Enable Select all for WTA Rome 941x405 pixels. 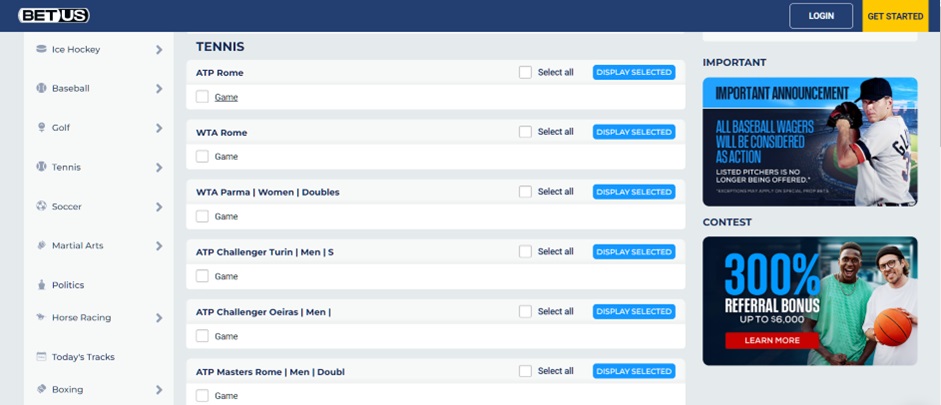click(x=525, y=132)
